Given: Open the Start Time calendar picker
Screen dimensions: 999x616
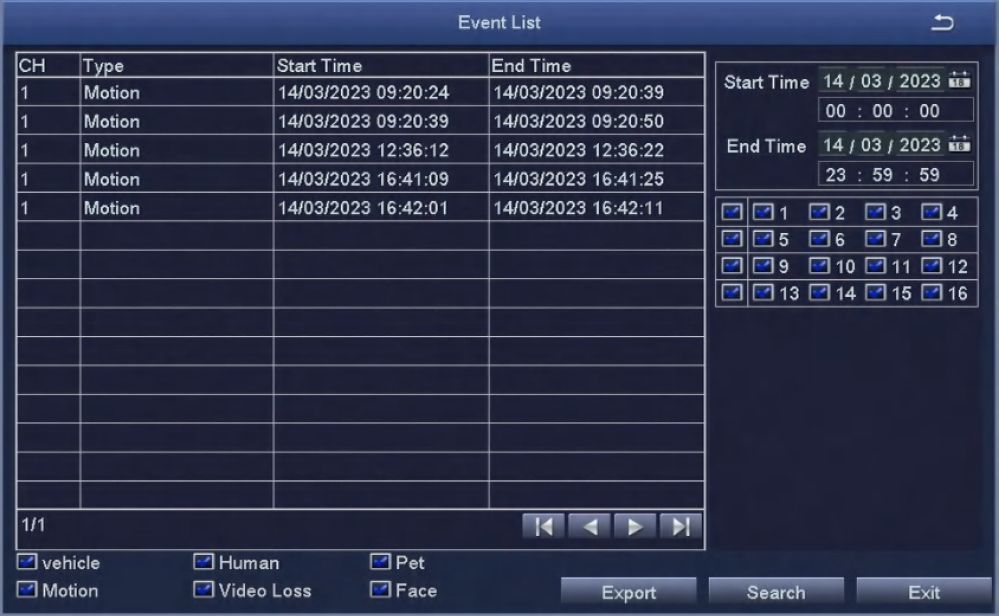Looking at the screenshot, I should [961, 82].
